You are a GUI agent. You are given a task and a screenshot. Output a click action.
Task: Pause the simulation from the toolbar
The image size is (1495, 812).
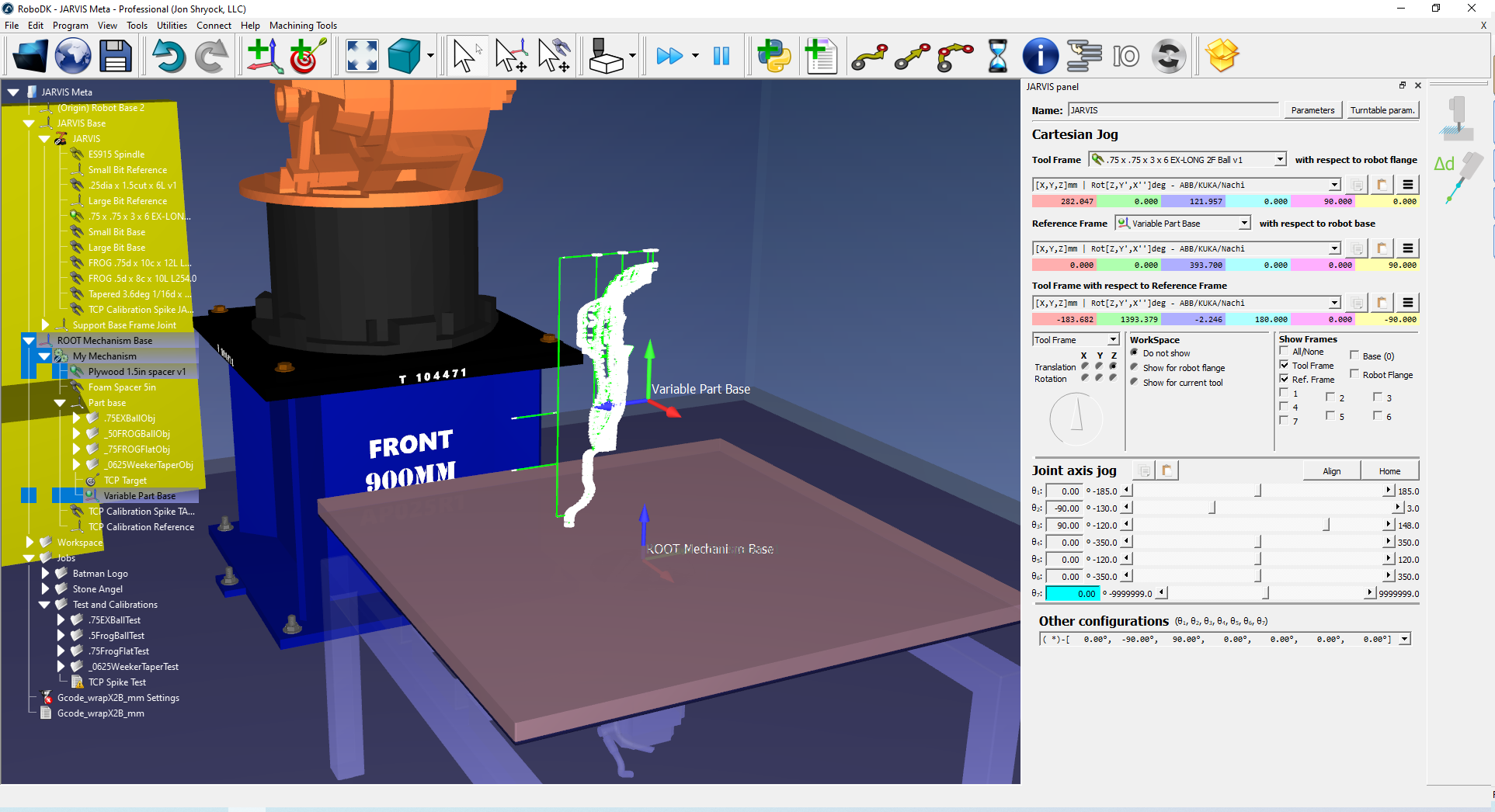[721, 57]
